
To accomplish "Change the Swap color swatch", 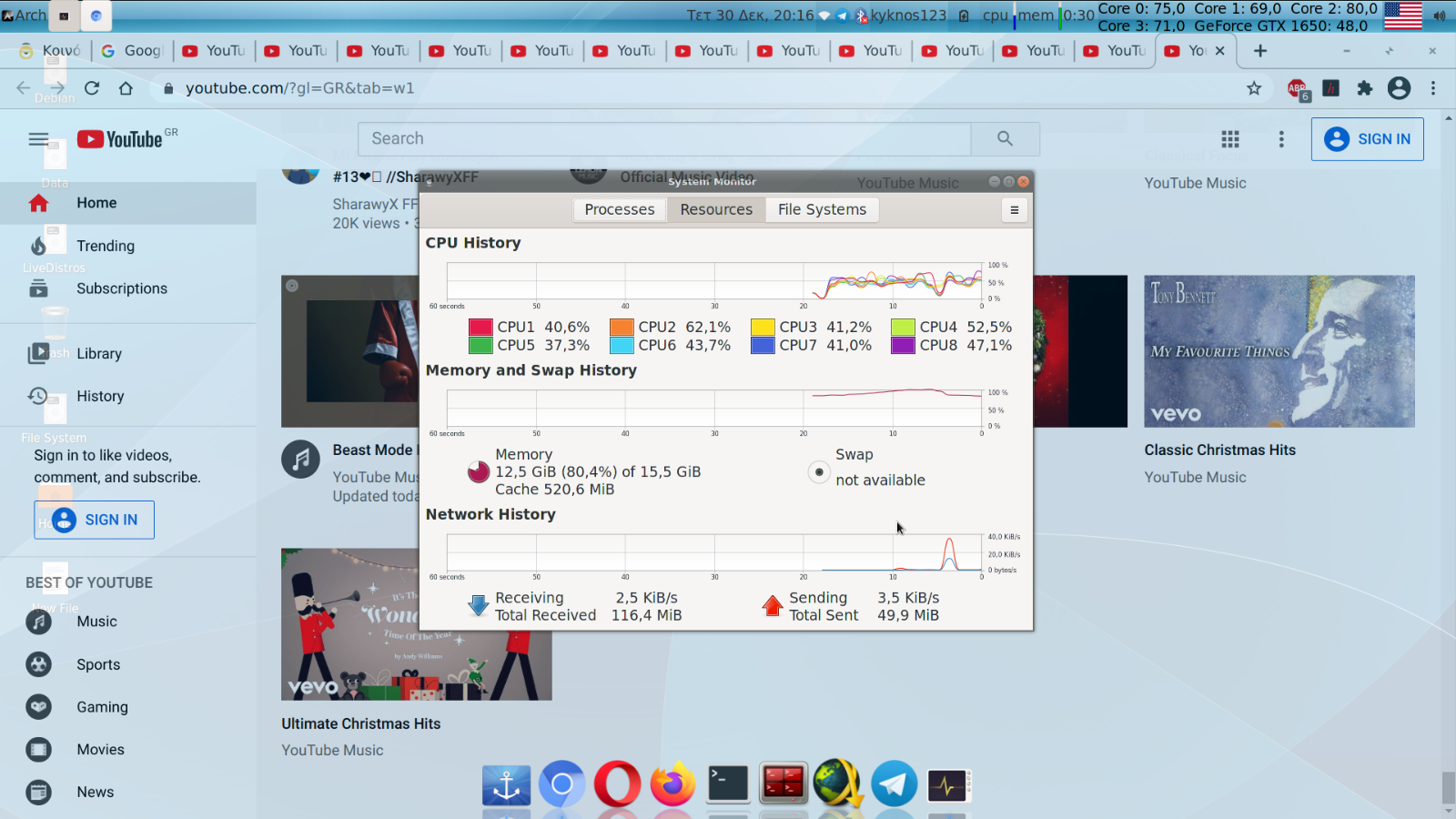I will coord(819,472).
